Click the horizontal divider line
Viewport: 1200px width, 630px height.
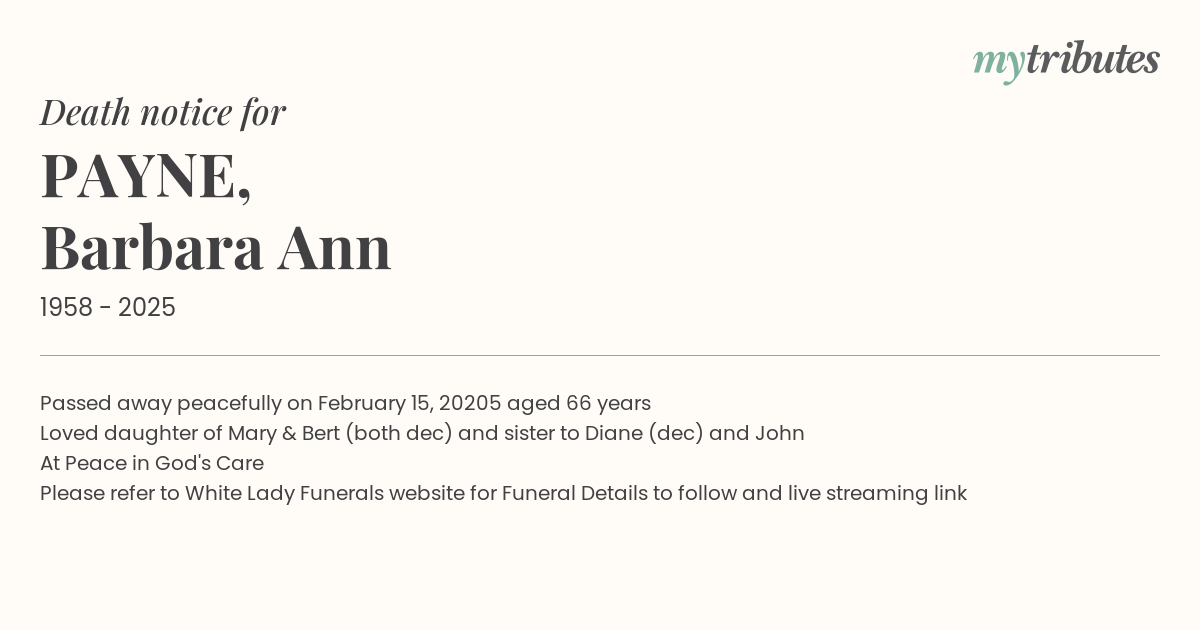600,355
